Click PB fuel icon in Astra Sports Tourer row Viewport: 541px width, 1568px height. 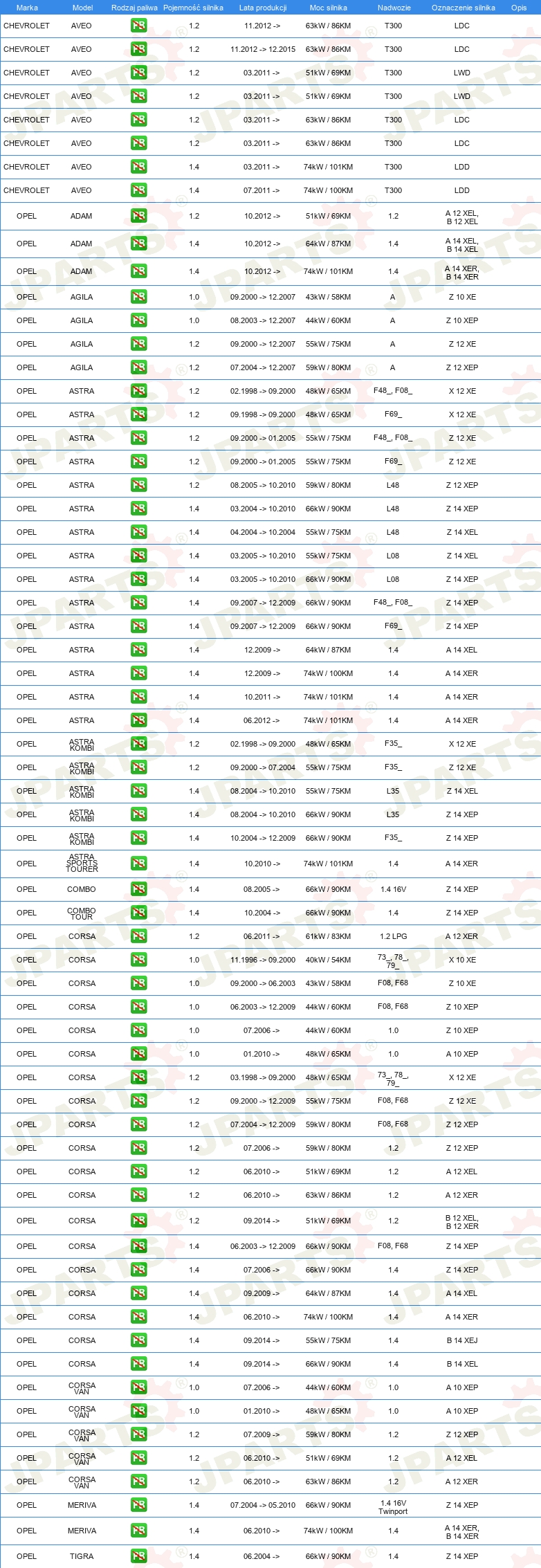138,864
